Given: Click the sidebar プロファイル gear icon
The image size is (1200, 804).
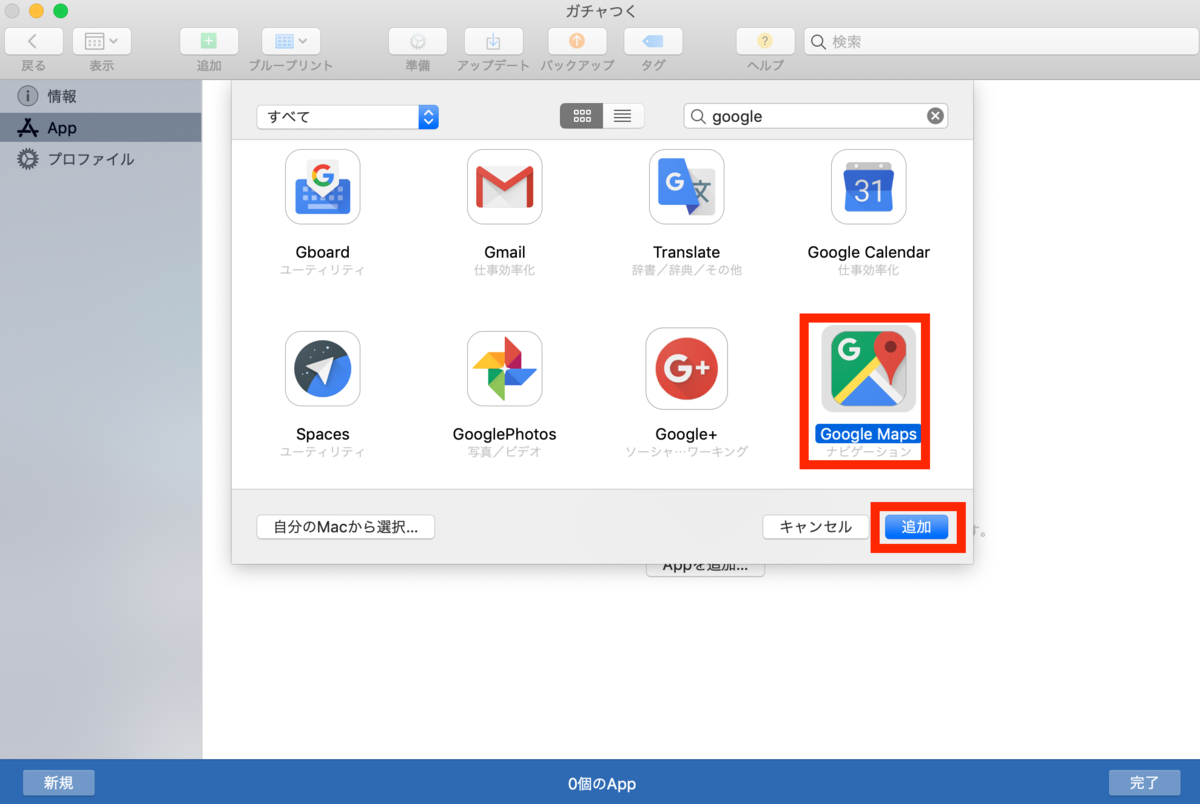Looking at the screenshot, I should (x=28, y=159).
